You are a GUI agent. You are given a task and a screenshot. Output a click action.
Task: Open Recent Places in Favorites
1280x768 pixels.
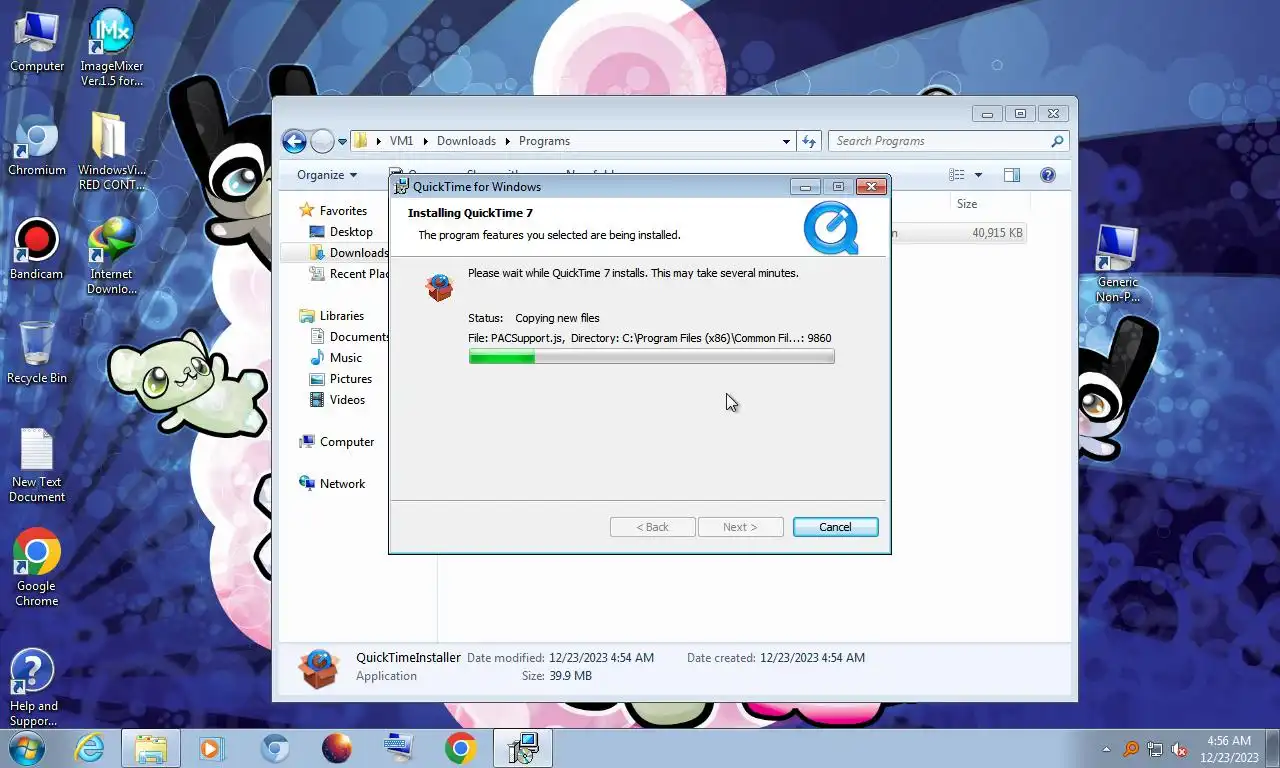[348, 274]
